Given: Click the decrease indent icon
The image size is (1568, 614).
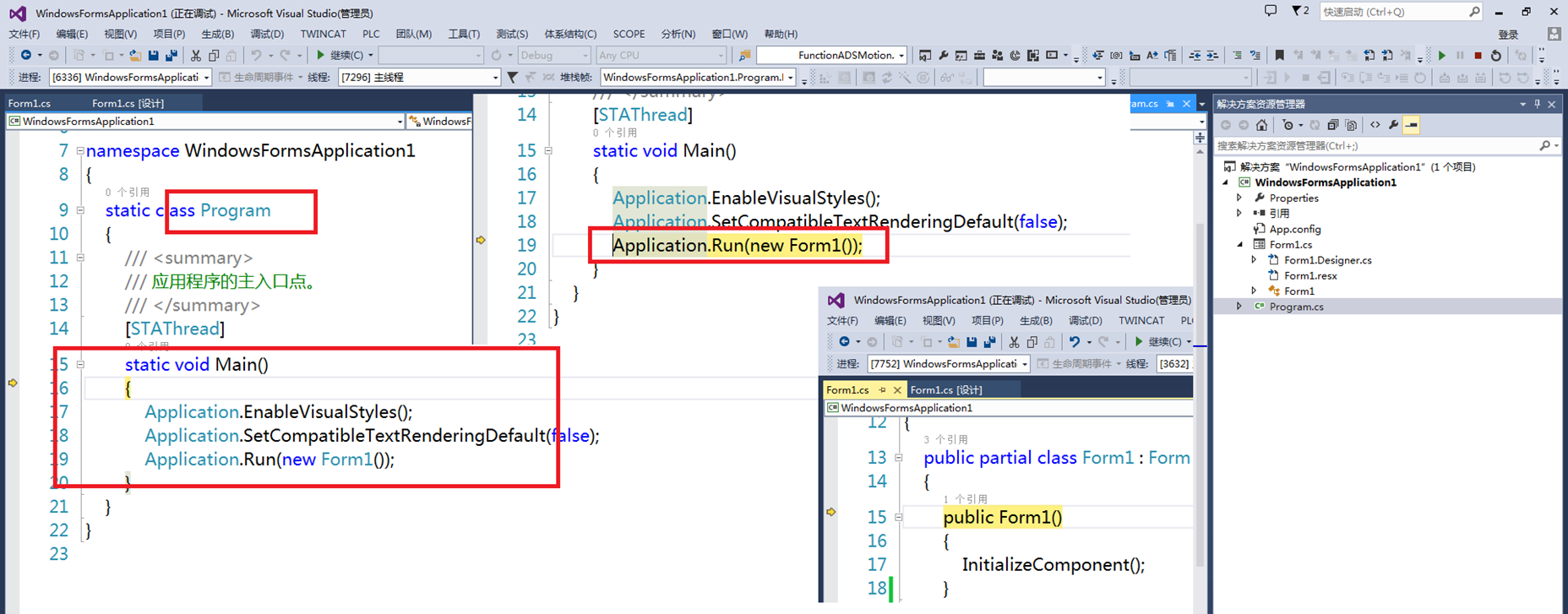Looking at the screenshot, I should [x=1195, y=55].
